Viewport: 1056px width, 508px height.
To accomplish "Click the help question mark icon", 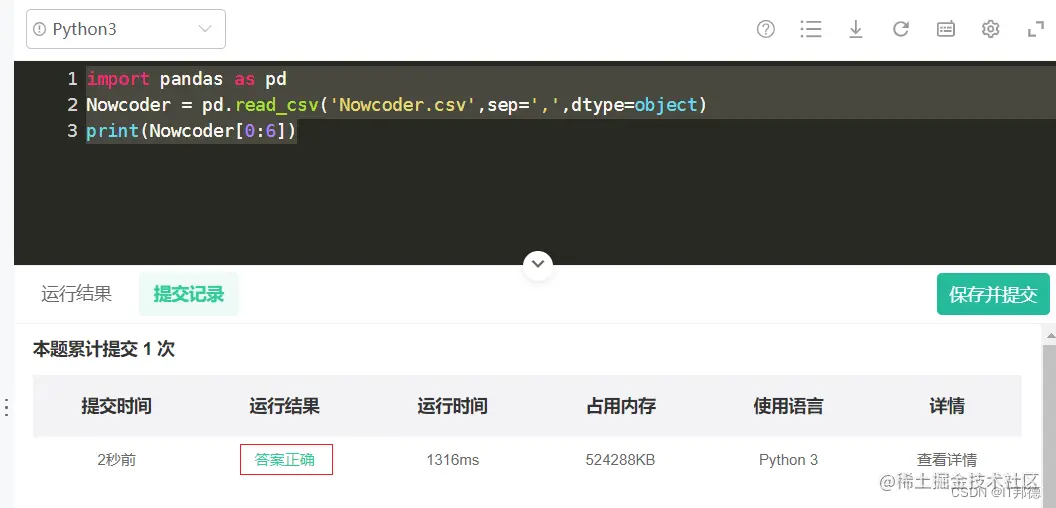I will 766,29.
